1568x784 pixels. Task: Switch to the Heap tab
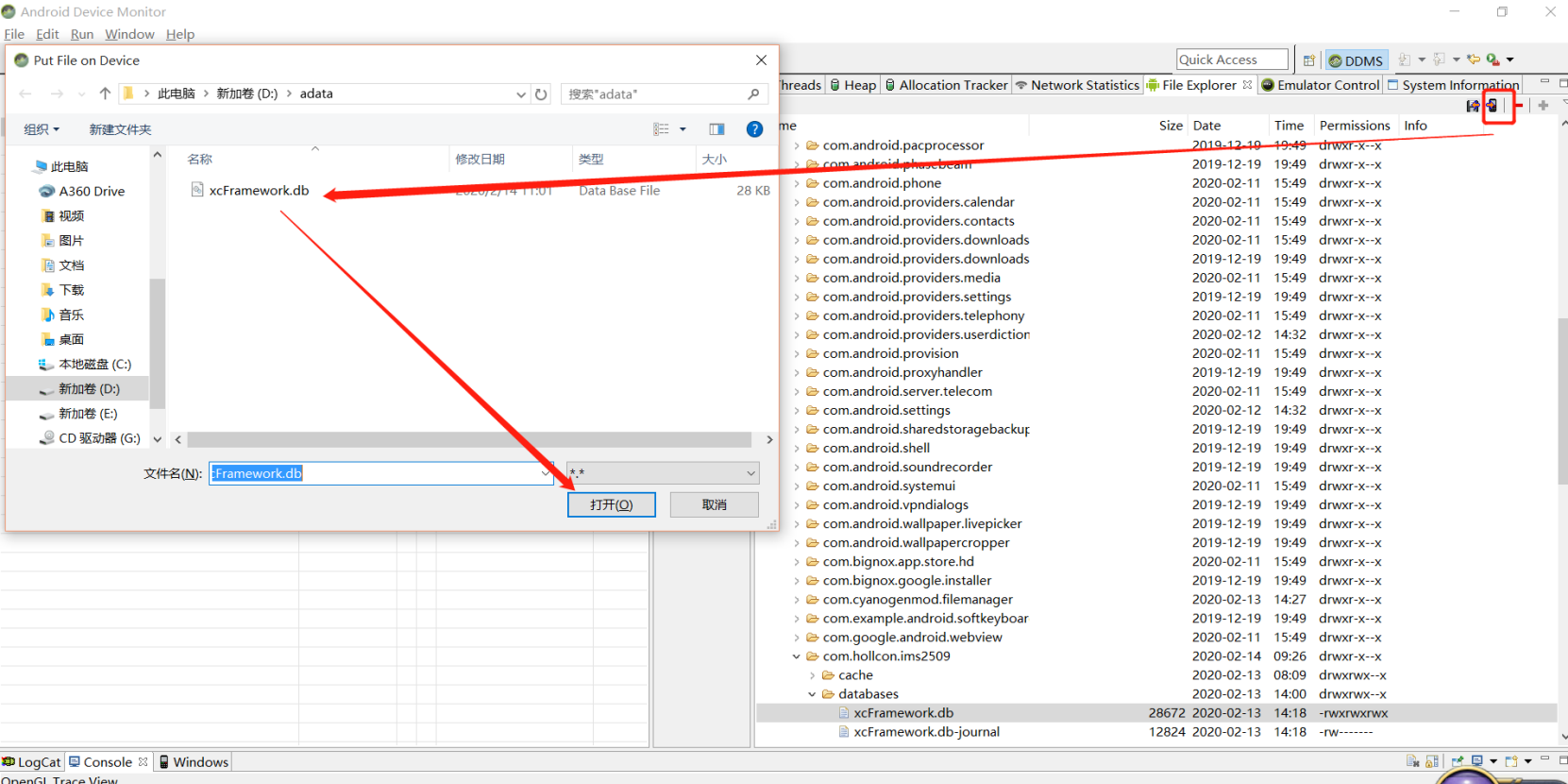[x=853, y=85]
